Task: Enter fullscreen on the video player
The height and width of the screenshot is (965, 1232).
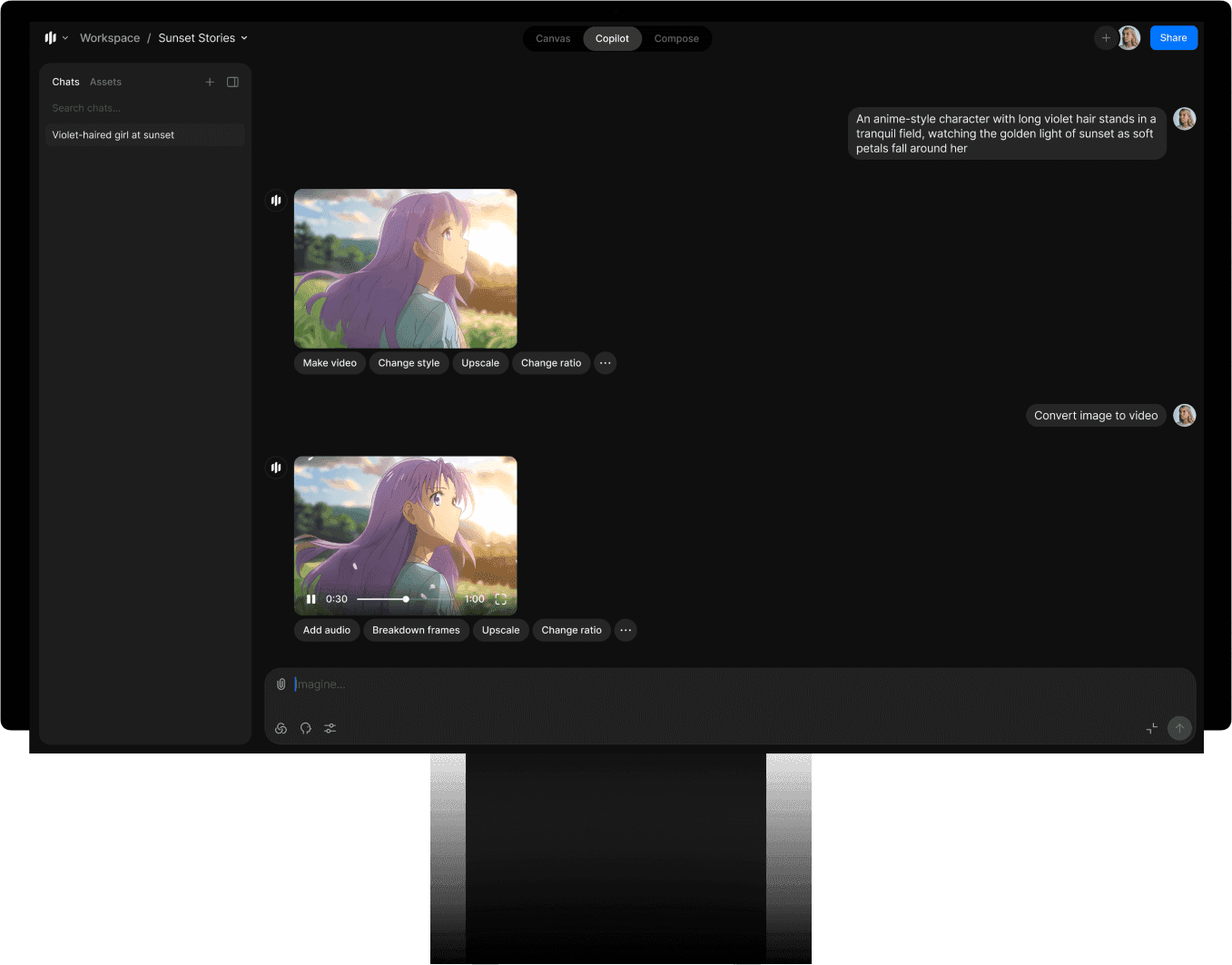Action: pyautogui.click(x=500, y=599)
